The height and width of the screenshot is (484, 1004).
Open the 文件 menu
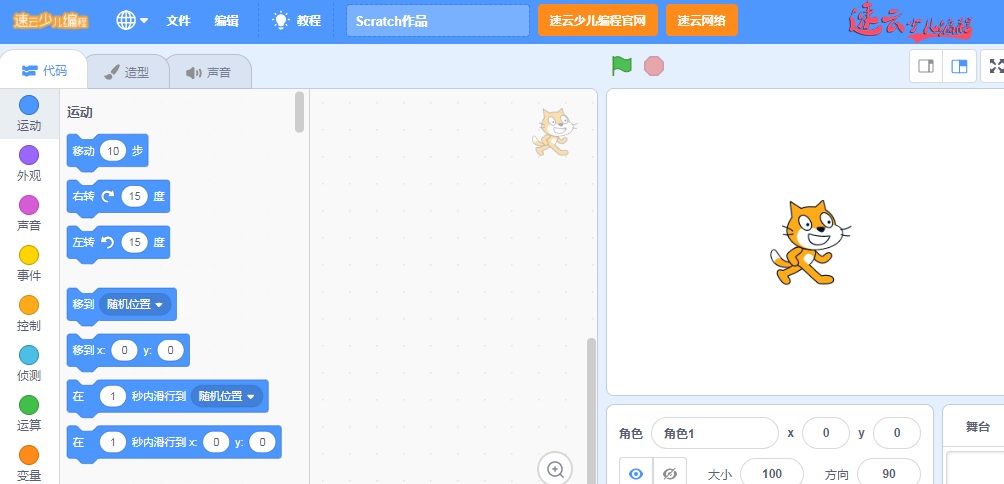coord(179,20)
